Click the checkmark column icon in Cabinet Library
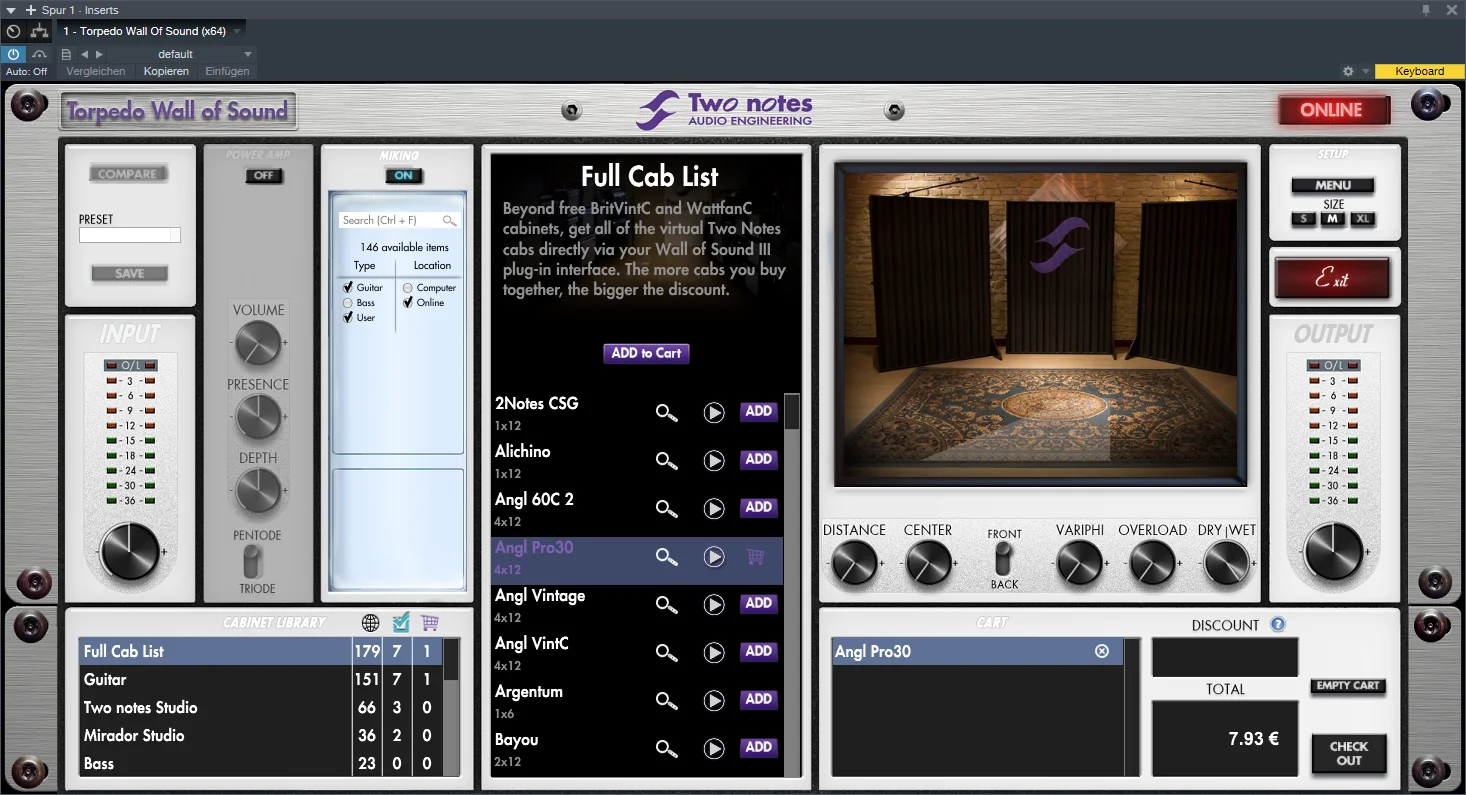Screen dimensions: 1466x795 (401, 623)
